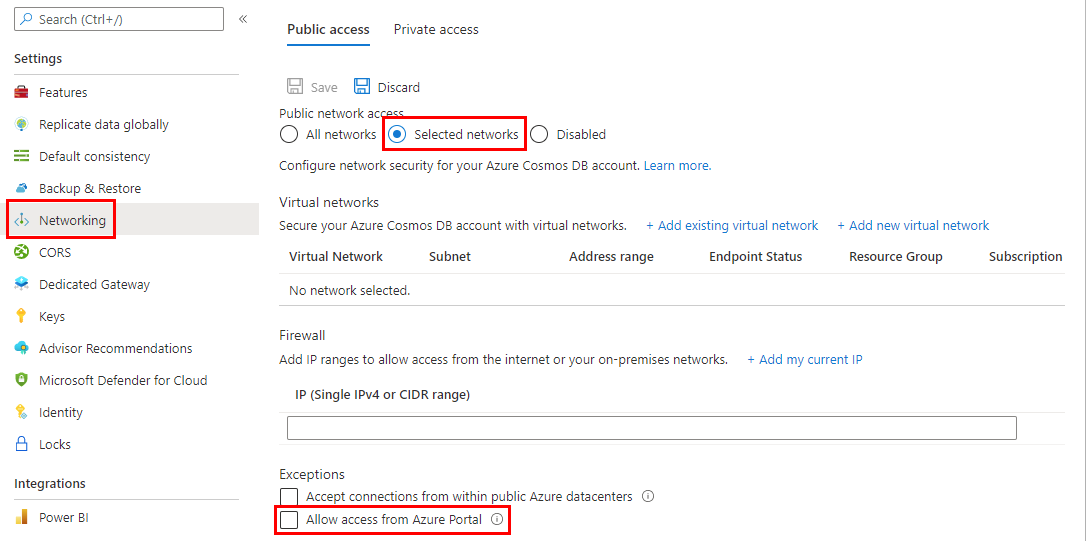Click the Power BI icon

point(22,518)
